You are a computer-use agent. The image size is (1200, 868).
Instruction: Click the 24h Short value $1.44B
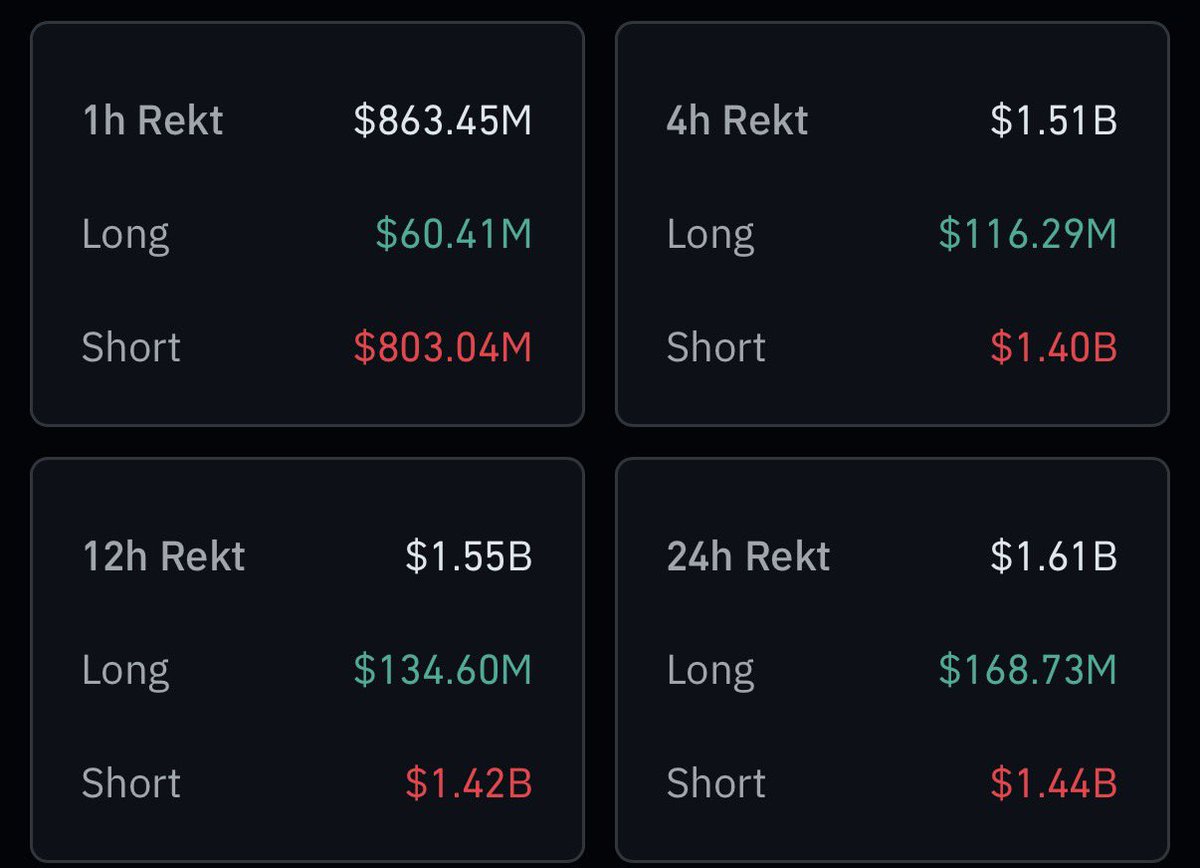point(1054,784)
